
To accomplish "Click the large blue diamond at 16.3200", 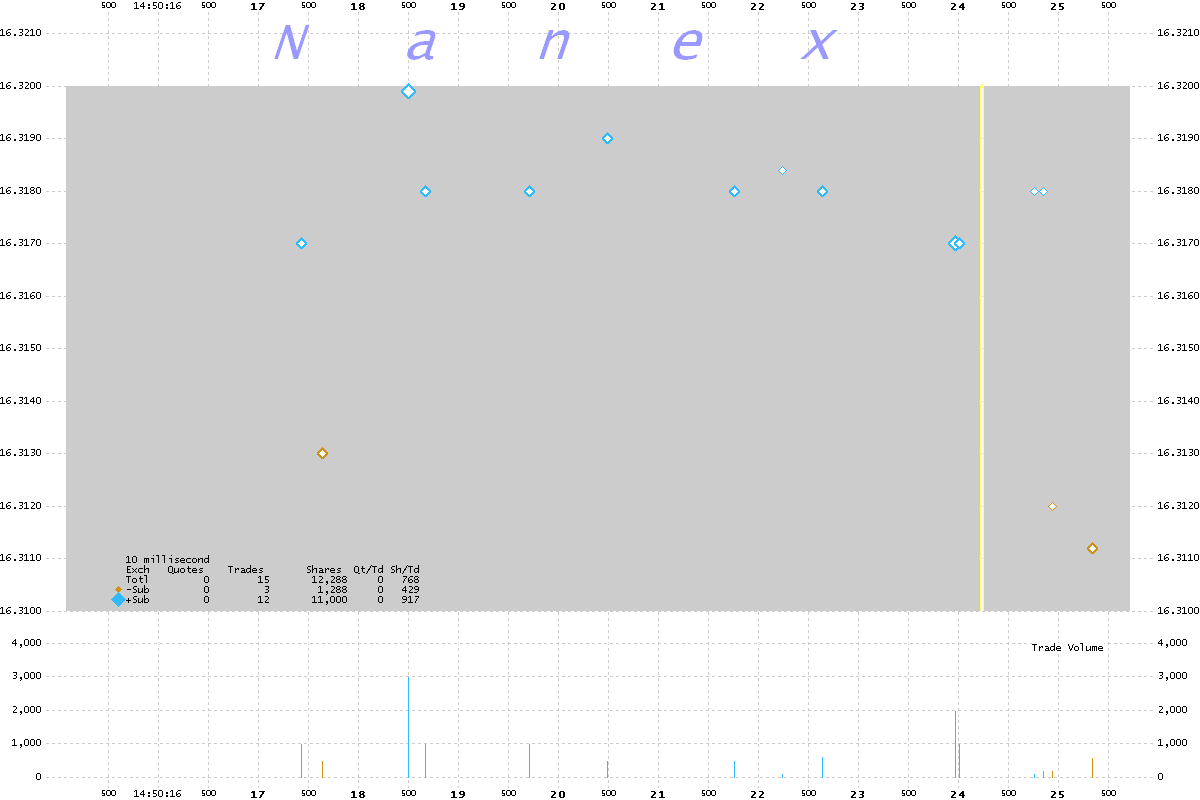I will coord(408,91).
